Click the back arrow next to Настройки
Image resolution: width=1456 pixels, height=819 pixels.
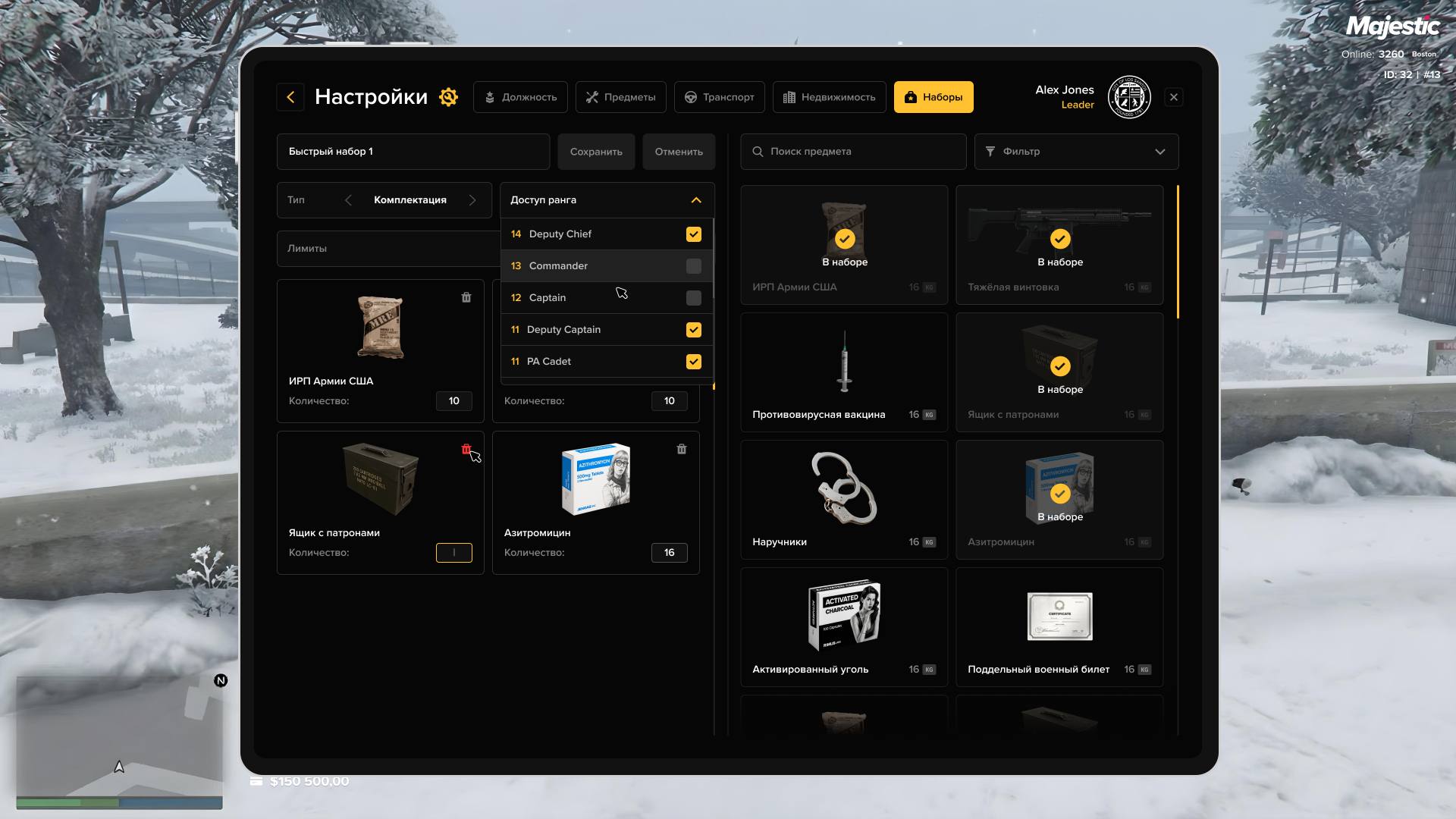[290, 97]
